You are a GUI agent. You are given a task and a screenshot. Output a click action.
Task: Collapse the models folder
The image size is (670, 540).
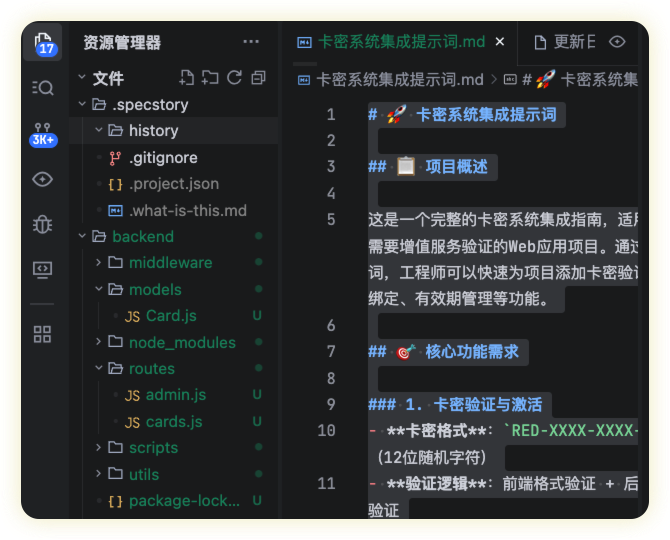98,289
